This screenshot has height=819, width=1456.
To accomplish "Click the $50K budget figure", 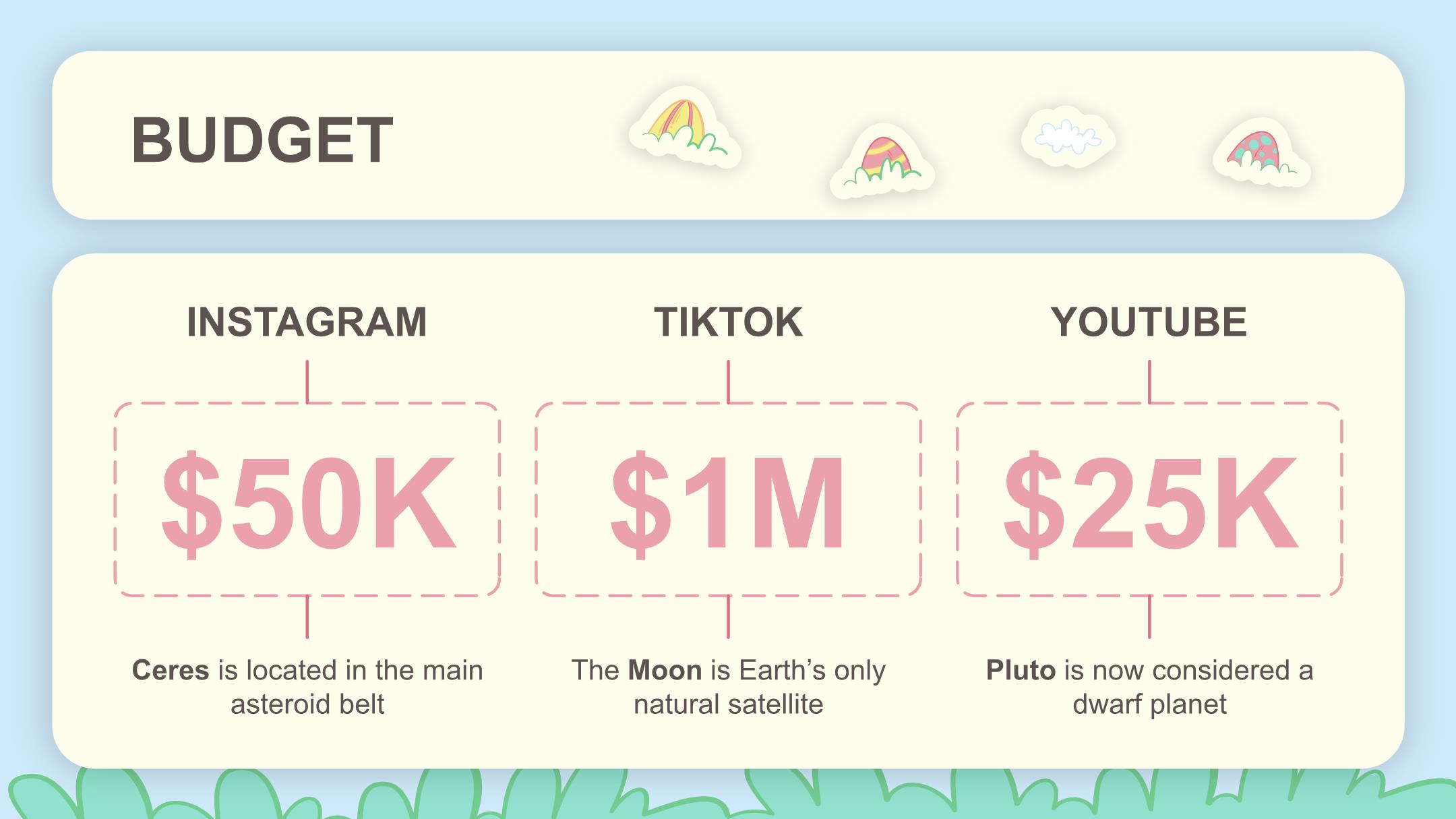I will (x=308, y=504).
